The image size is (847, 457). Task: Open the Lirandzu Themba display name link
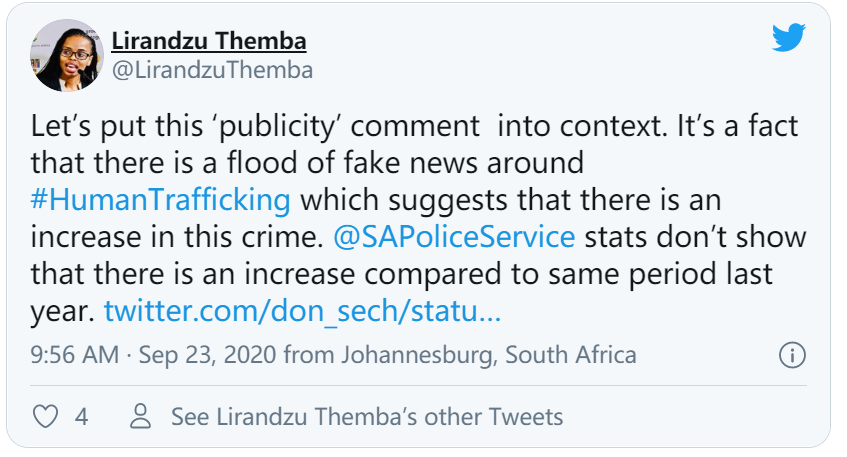209,41
